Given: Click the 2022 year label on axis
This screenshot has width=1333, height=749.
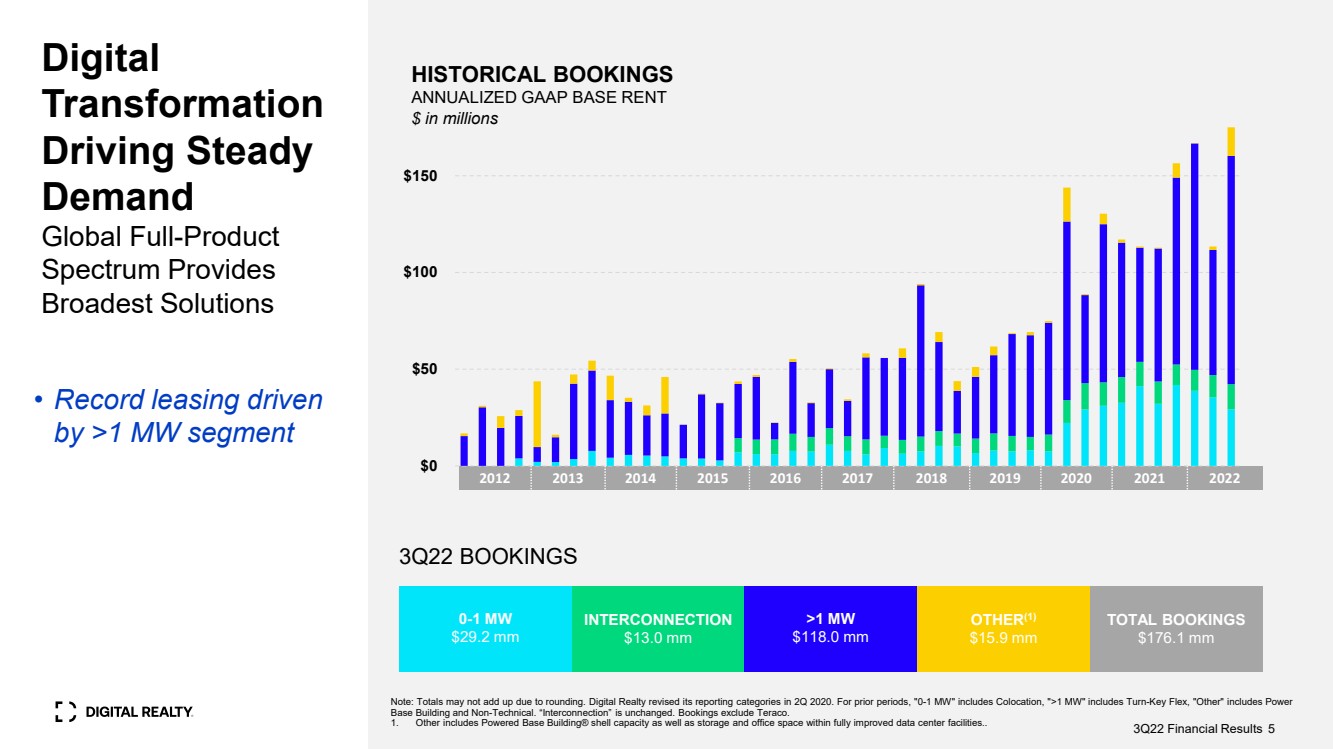Looking at the screenshot, I should click(1224, 478).
